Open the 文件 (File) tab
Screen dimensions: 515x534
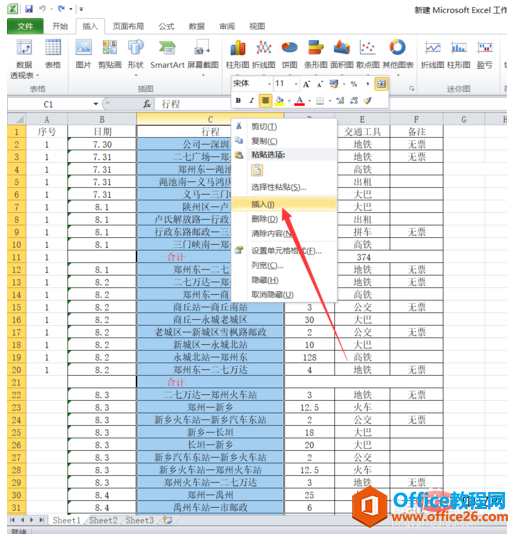point(25,26)
